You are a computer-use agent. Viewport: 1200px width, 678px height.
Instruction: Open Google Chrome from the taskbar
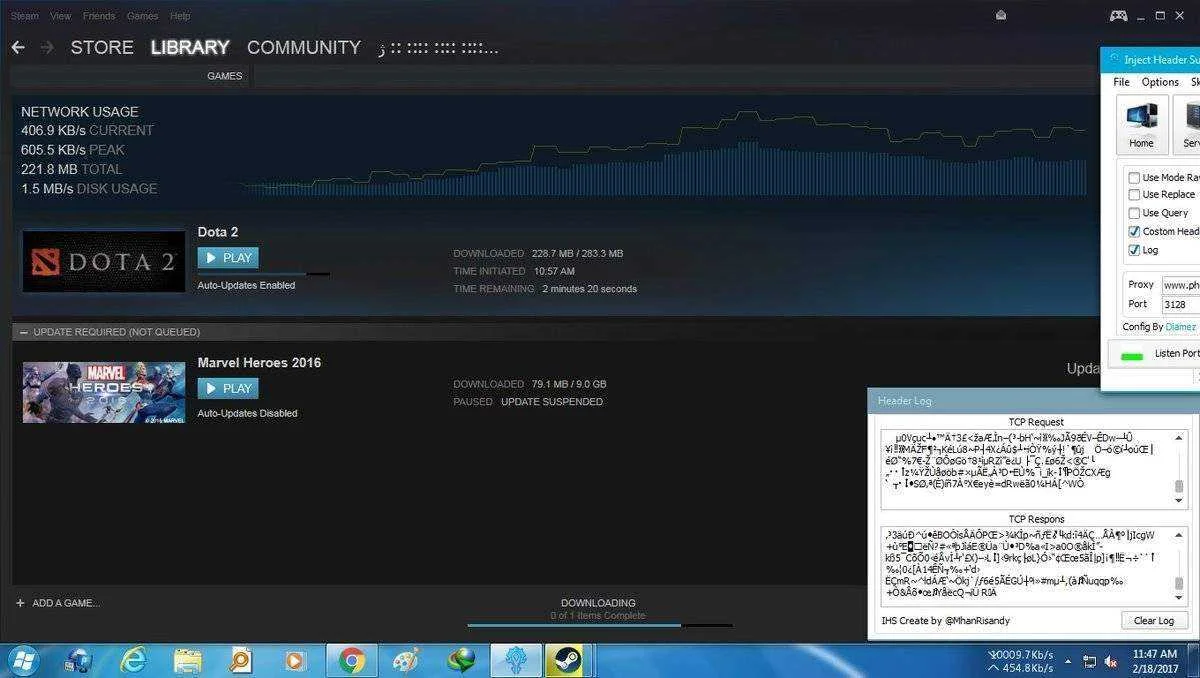click(351, 660)
